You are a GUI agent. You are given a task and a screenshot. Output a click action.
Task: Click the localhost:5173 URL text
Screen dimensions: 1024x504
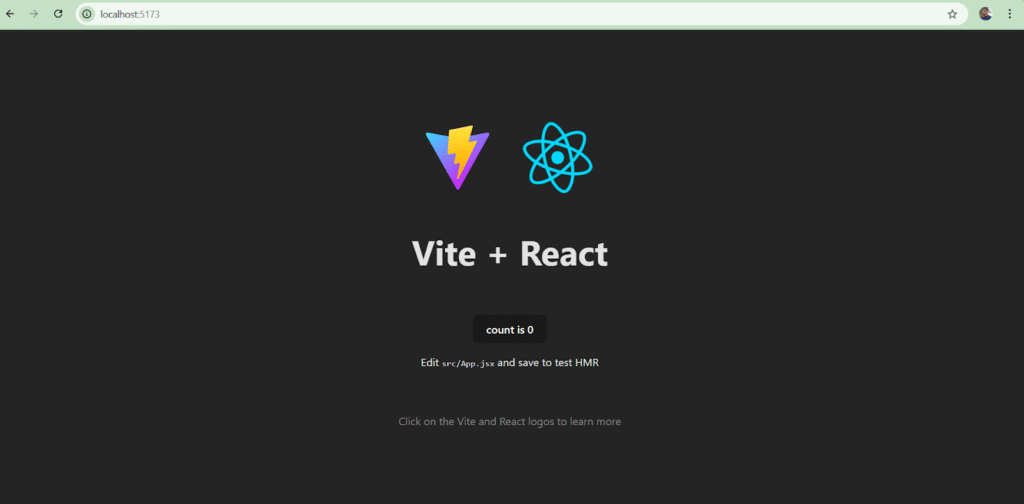click(x=129, y=14)
